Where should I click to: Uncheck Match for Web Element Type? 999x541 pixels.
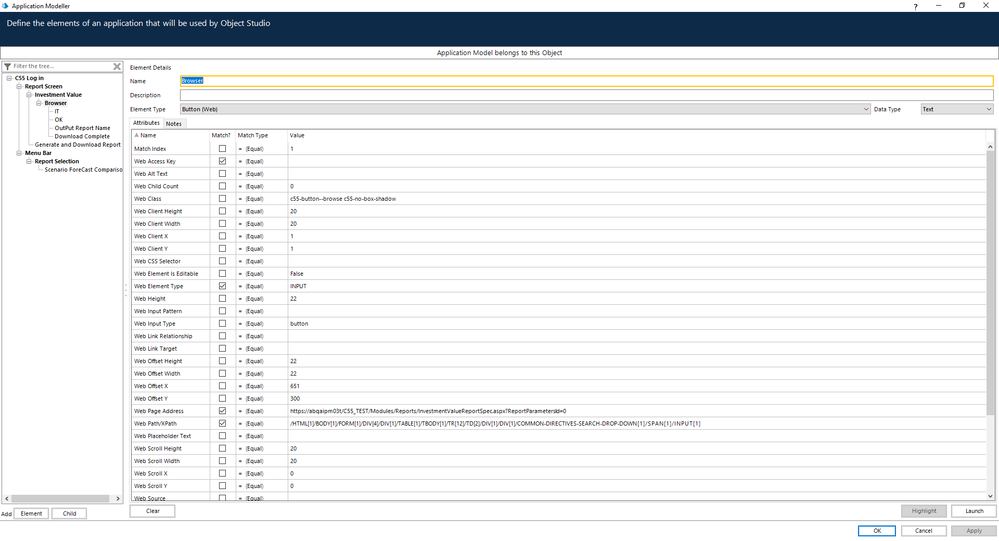(222, 286)
